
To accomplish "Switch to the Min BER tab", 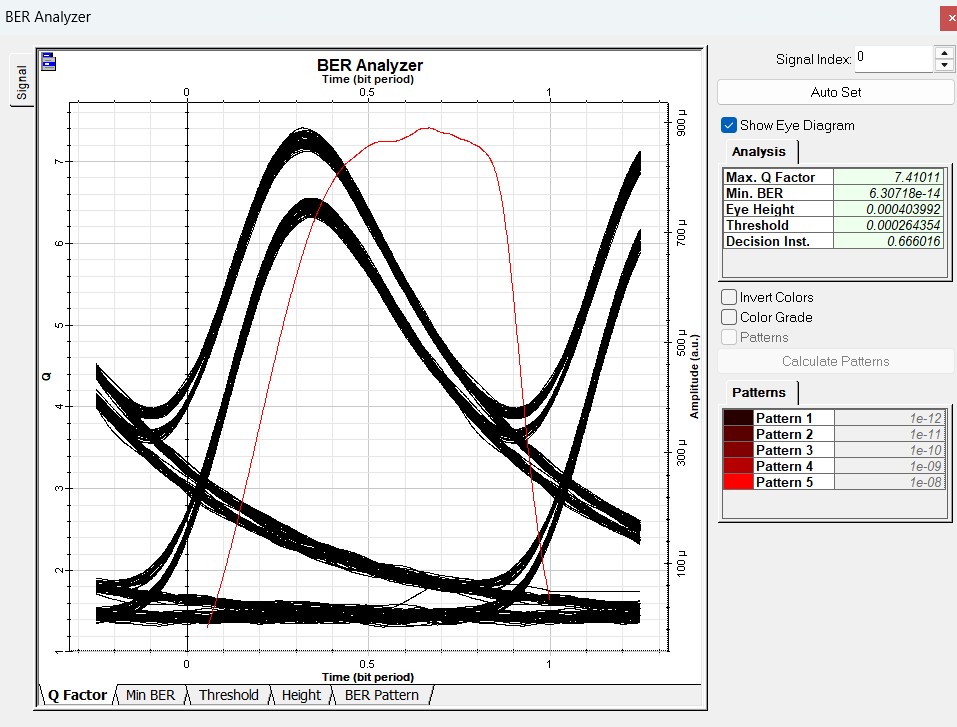I will [150, 695].
